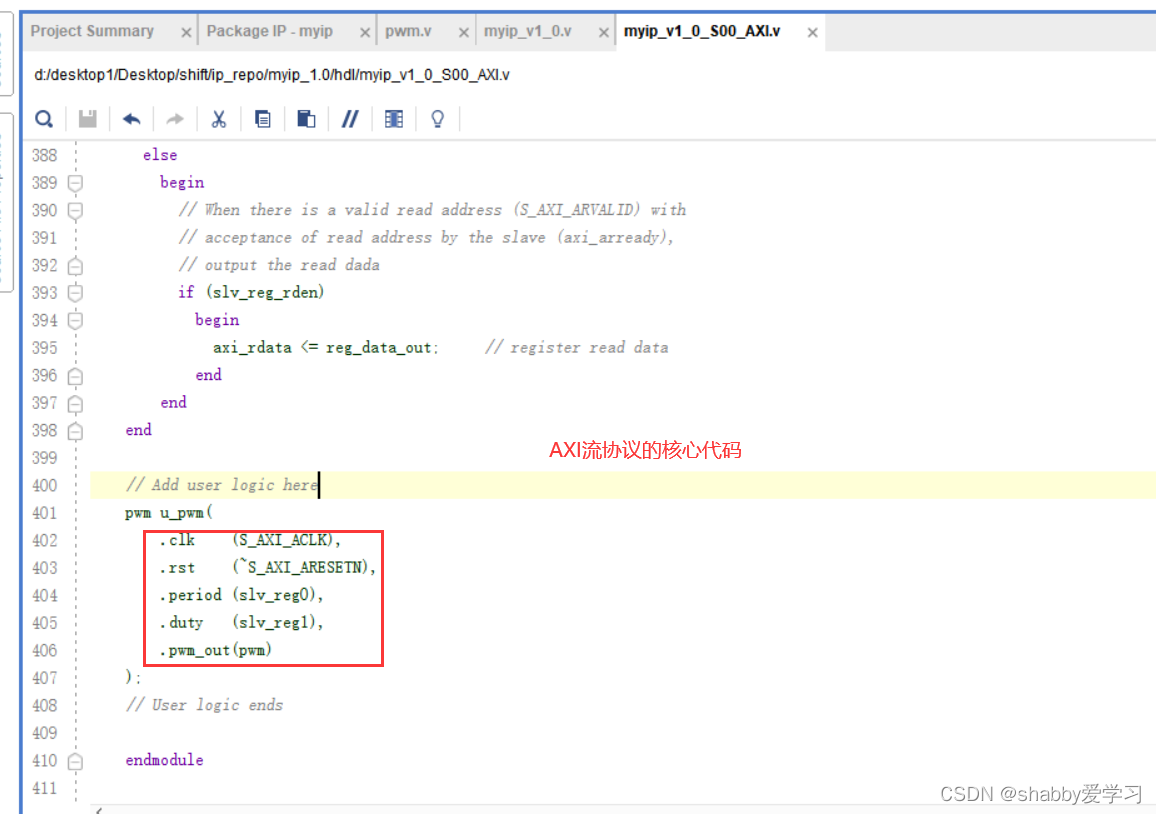Close the myip_v1_0_S00_AXI.v tab
The width and height of the screenshot is (1156, 814).
pos(812,32)
